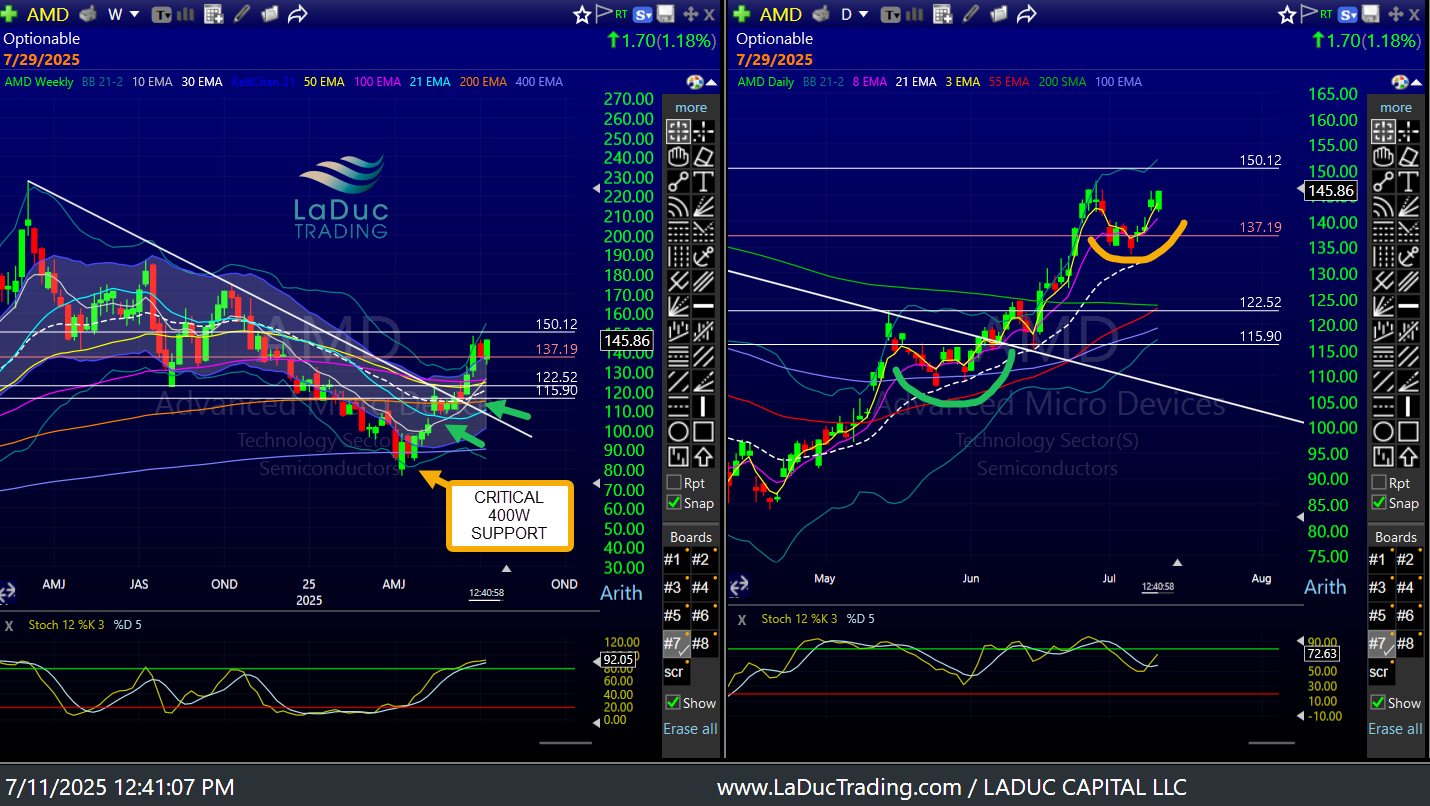Click the Arith scale selector on weekly chart
1430x806 pixels.
(621, 592)
